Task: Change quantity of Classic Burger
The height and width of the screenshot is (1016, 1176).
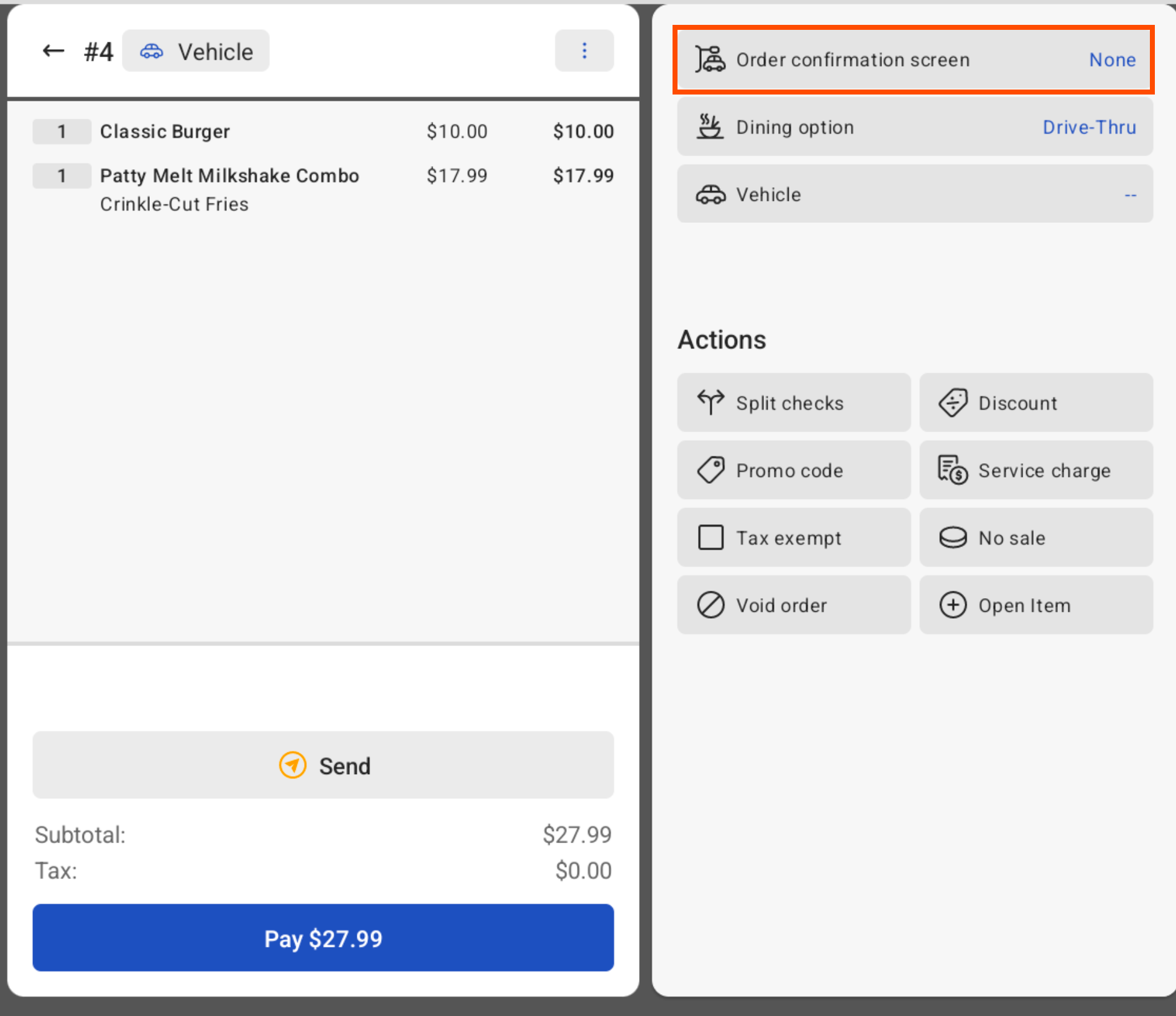Action: click(62, 131)
